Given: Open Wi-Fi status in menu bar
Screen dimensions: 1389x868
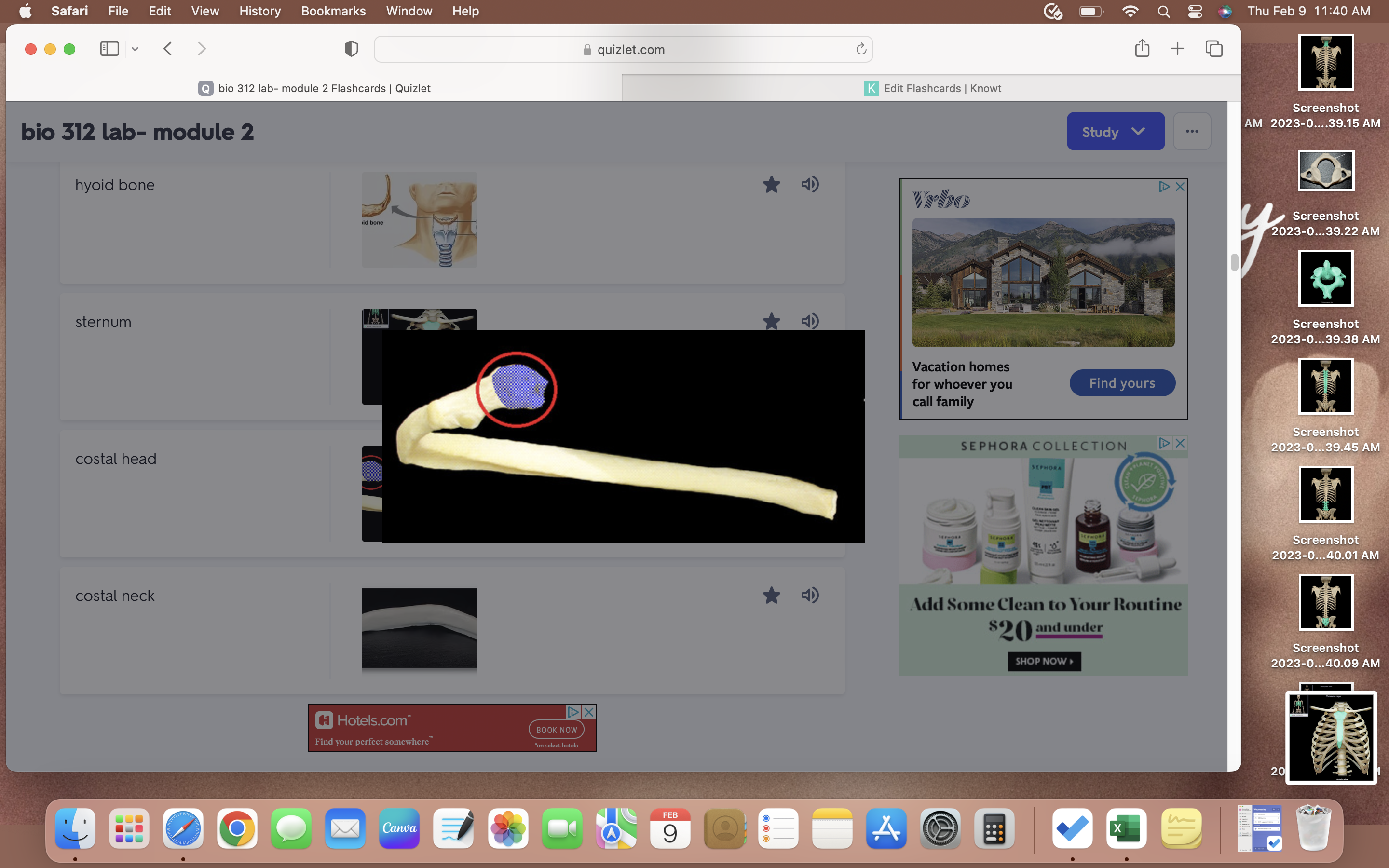Looking at the screenshot, I should click(x=1130, y=11).
